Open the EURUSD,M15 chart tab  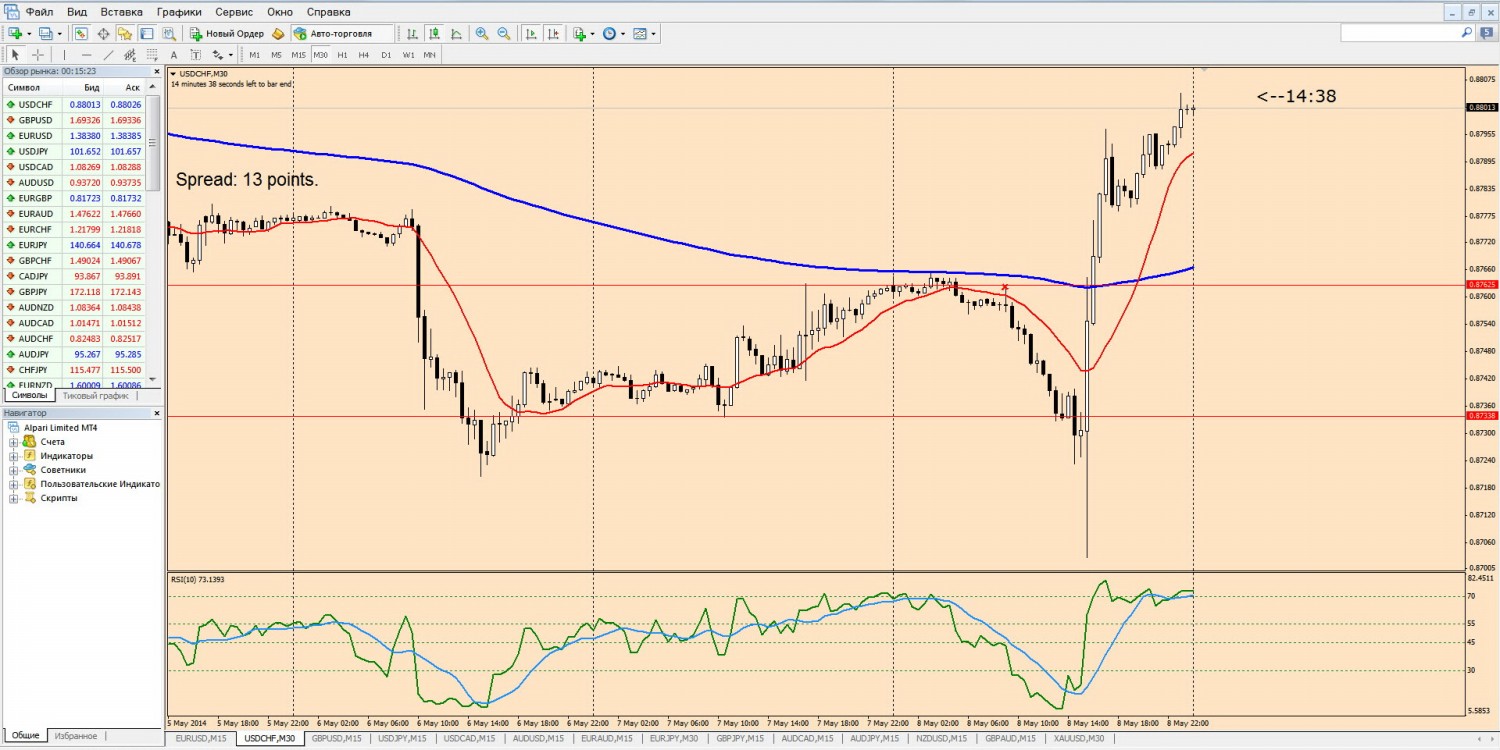pyautogui.click(x=199, y=738)
